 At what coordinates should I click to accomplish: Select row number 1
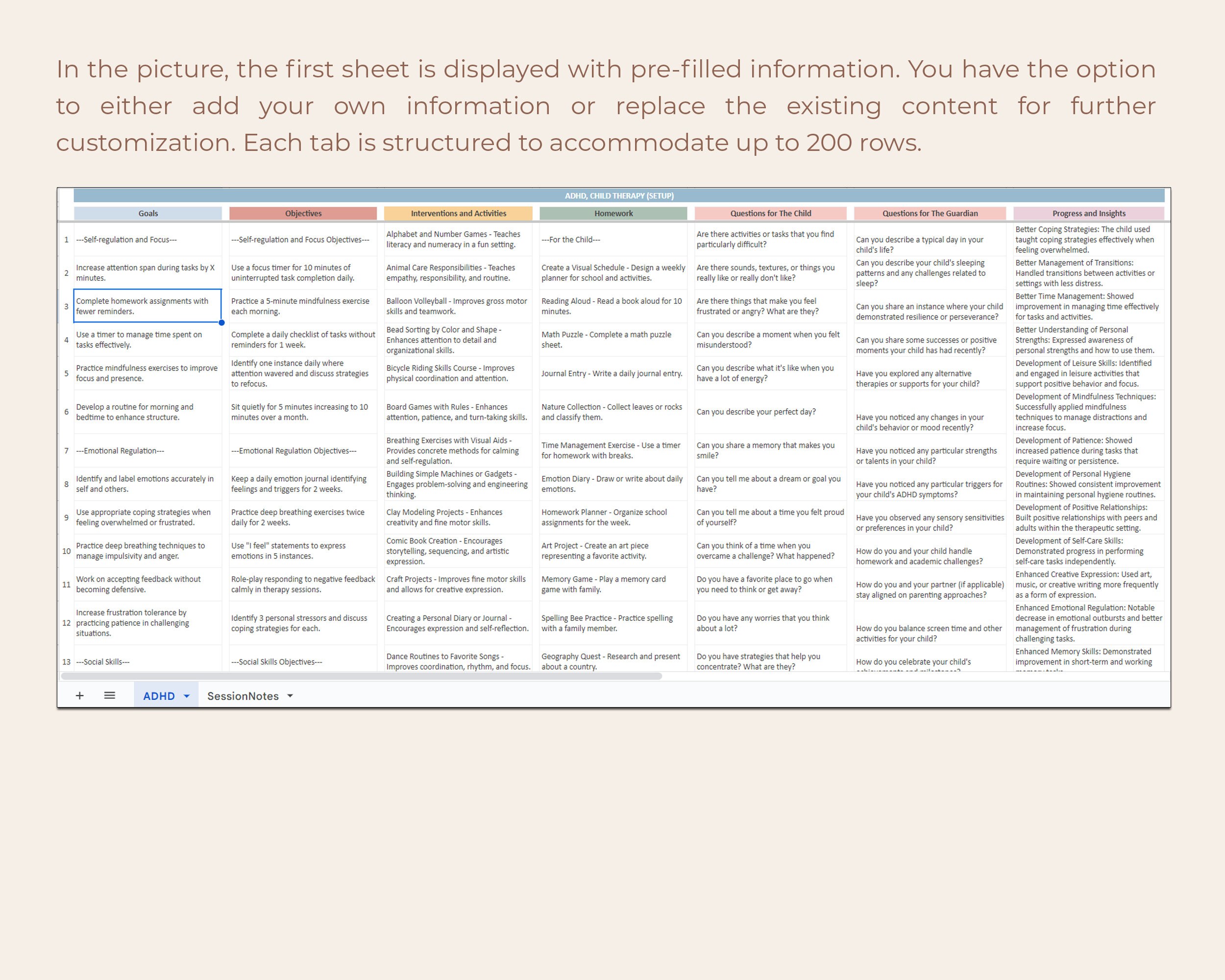click(x=67, y=239)
